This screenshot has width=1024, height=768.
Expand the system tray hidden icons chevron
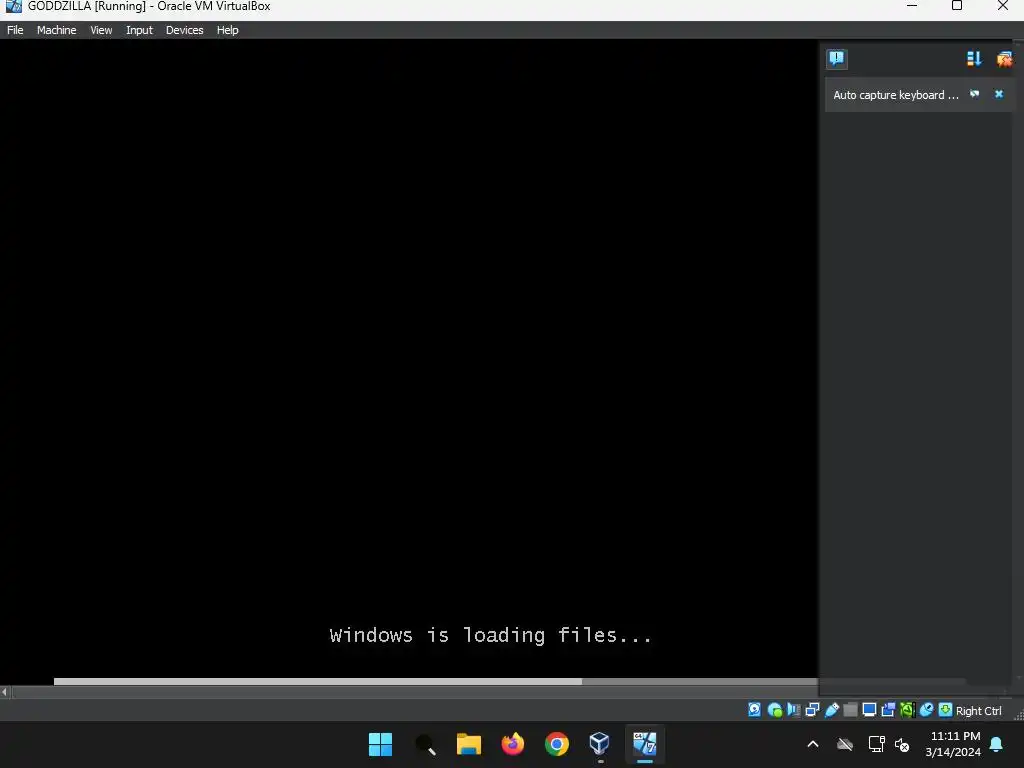pos(813,744)
